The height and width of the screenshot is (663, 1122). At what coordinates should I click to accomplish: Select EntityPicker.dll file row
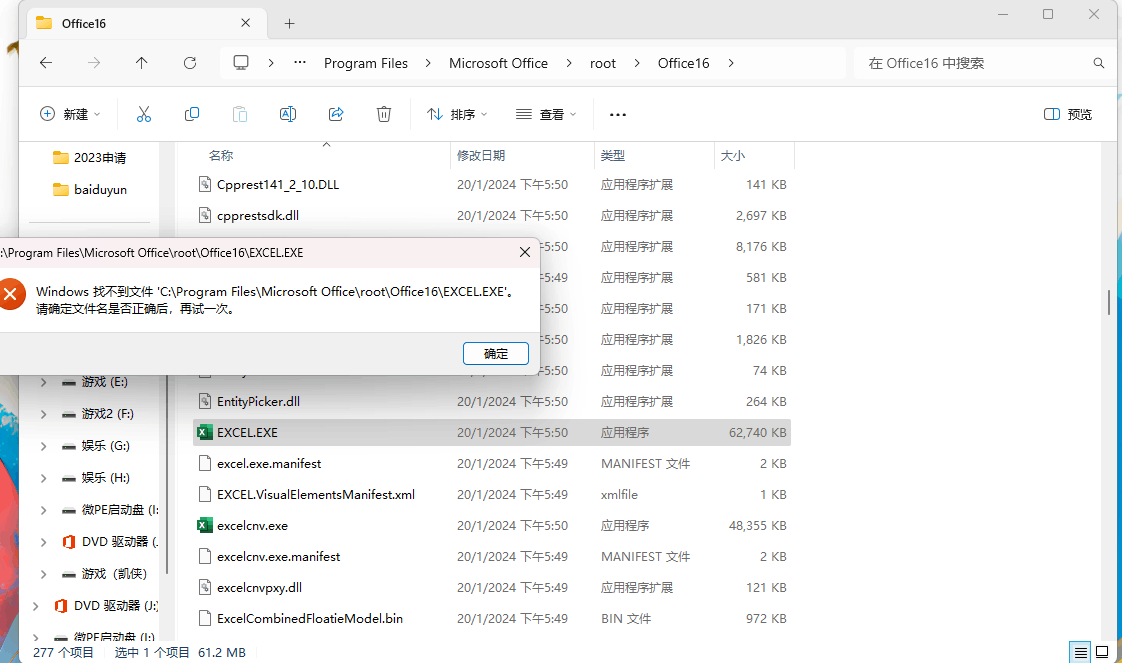(x=492, y=401)
